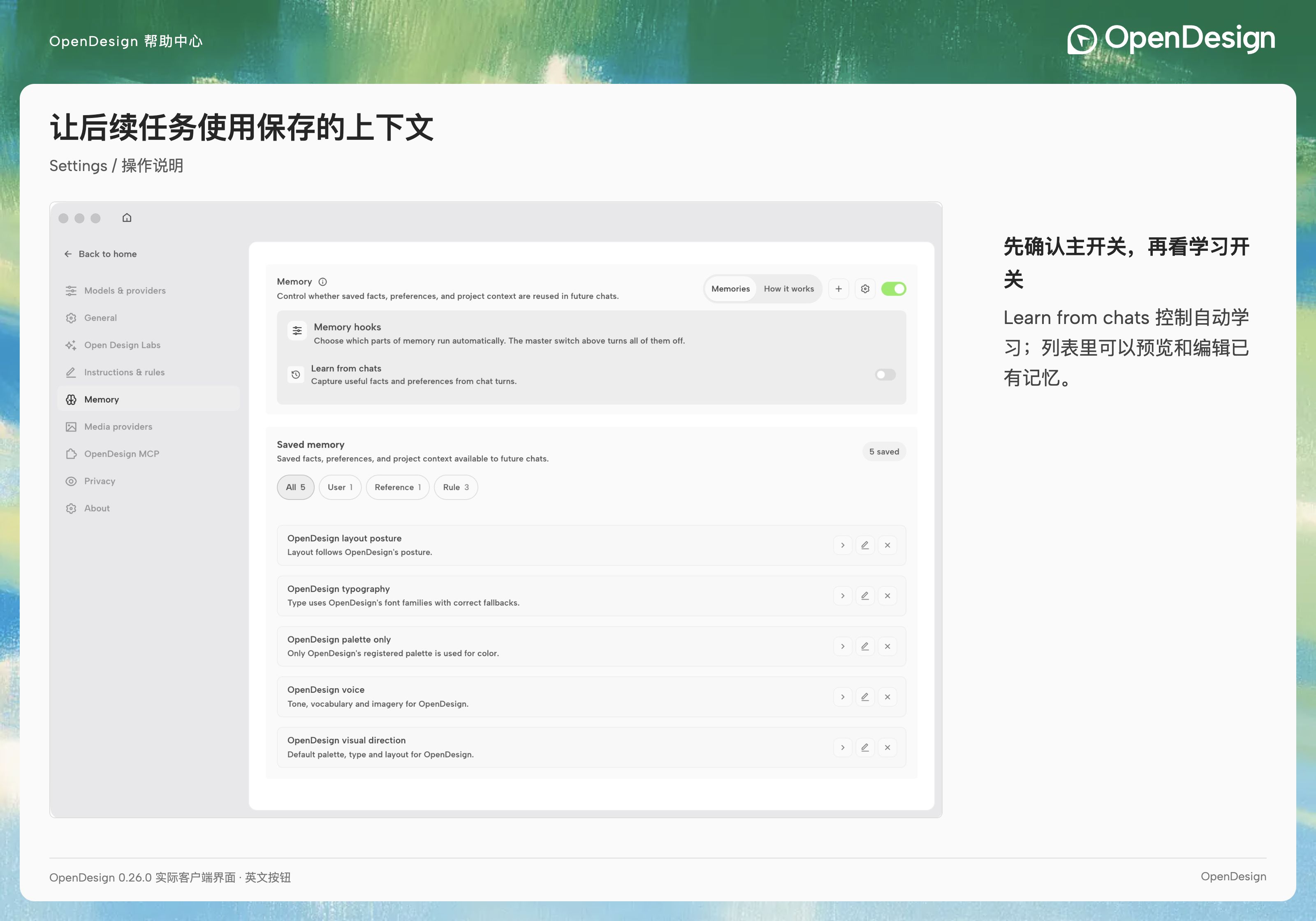Click the 5 saved count badge
This screenshot has height=921, width=1316.
tap(884, 451)
